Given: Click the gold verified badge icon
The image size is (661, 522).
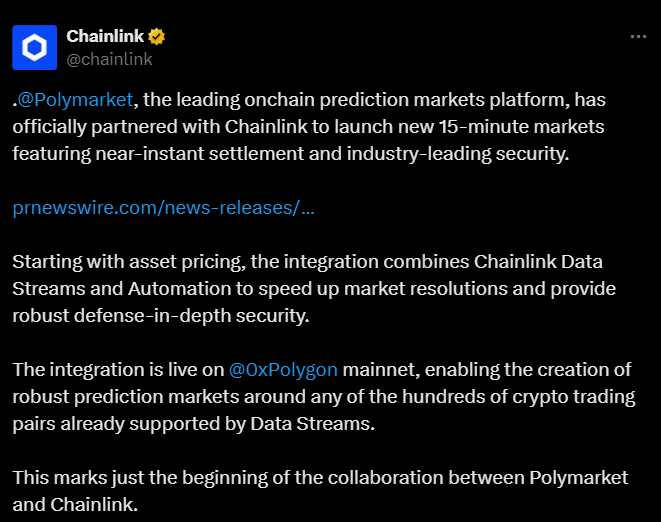Looking at the screenshot, I should tap(156, 37).
